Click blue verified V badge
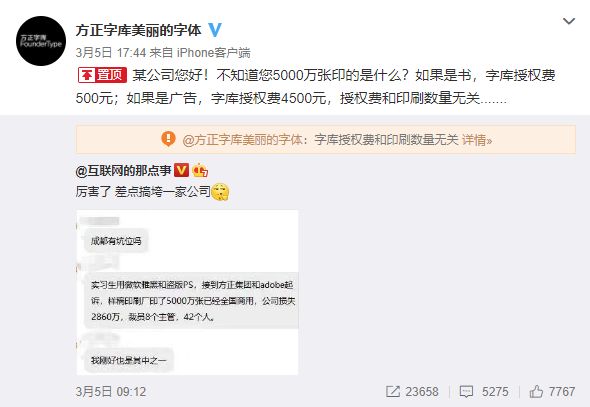The width and height of the screenshot is (590, 407). click(215, 30)
